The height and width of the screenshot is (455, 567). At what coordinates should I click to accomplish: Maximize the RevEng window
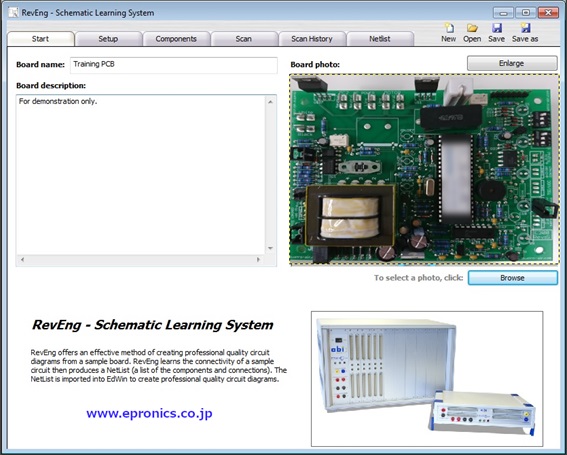pos(526,13)
